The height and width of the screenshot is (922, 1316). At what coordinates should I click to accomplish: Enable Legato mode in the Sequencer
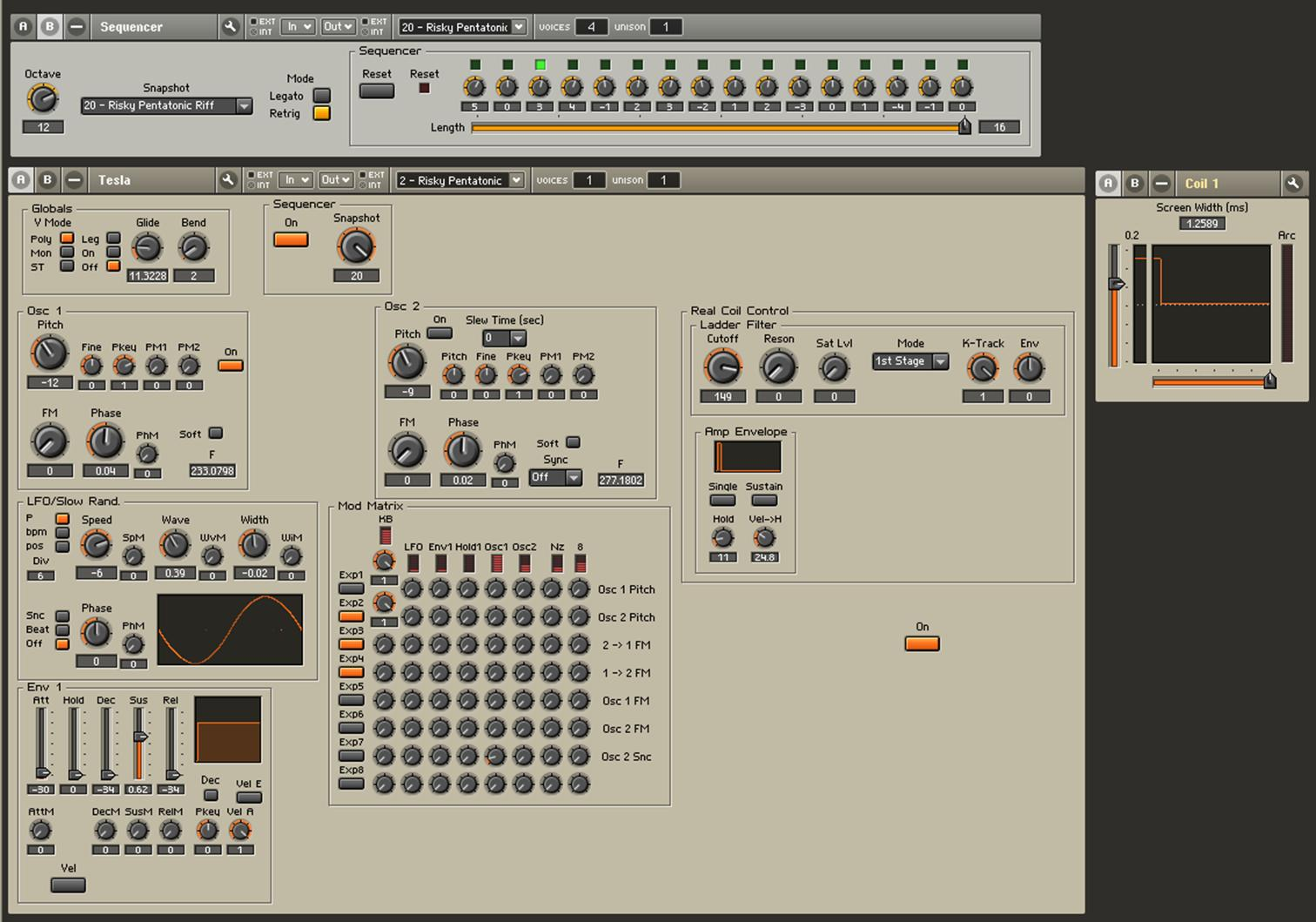321,96
